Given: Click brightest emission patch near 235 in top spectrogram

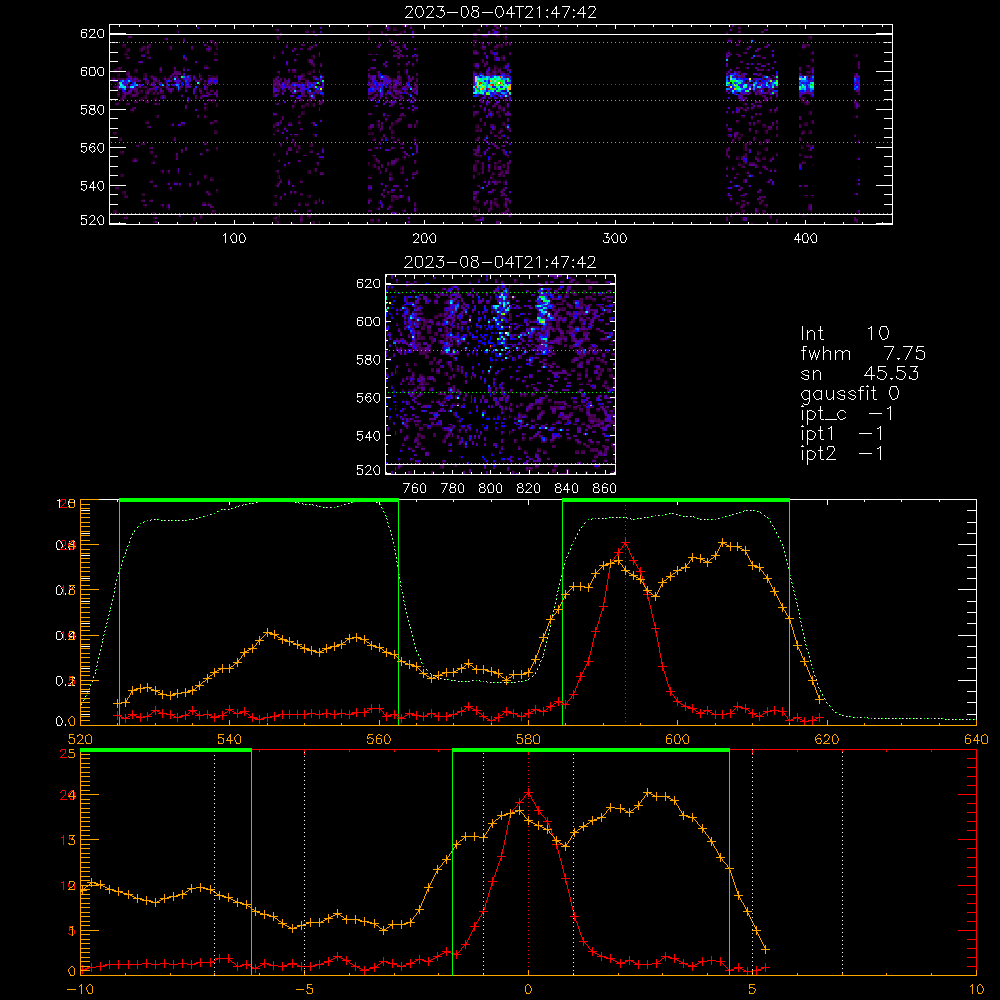Looking at the screenshot, I should 492,85.
